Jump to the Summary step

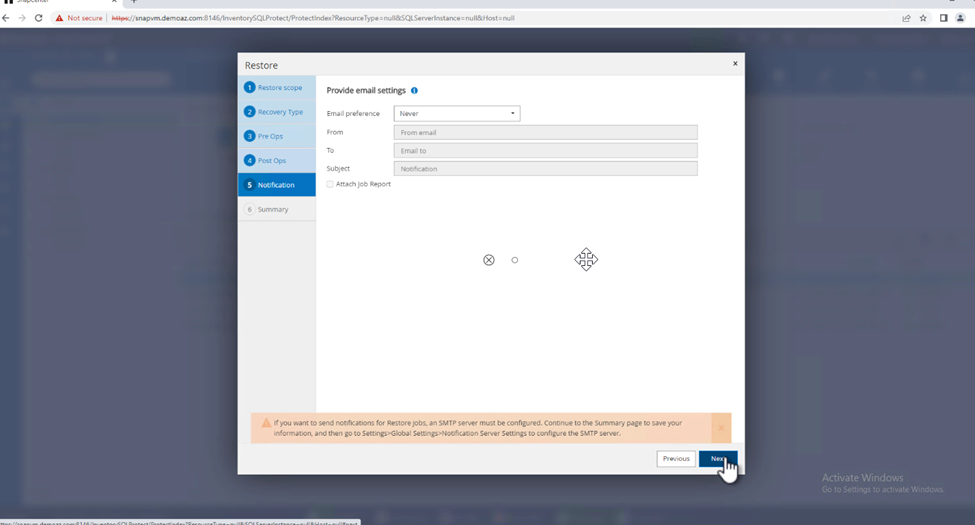(x=277, y=209)
